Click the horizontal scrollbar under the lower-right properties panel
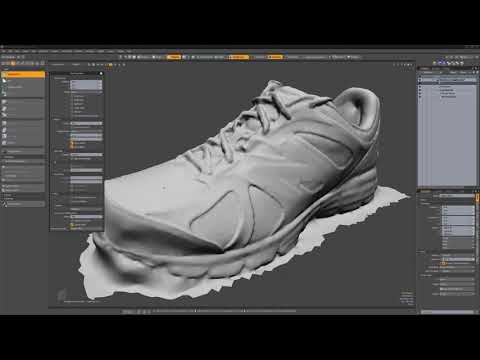The width and height of the screenshot is (480, 360). coord(447,312)
